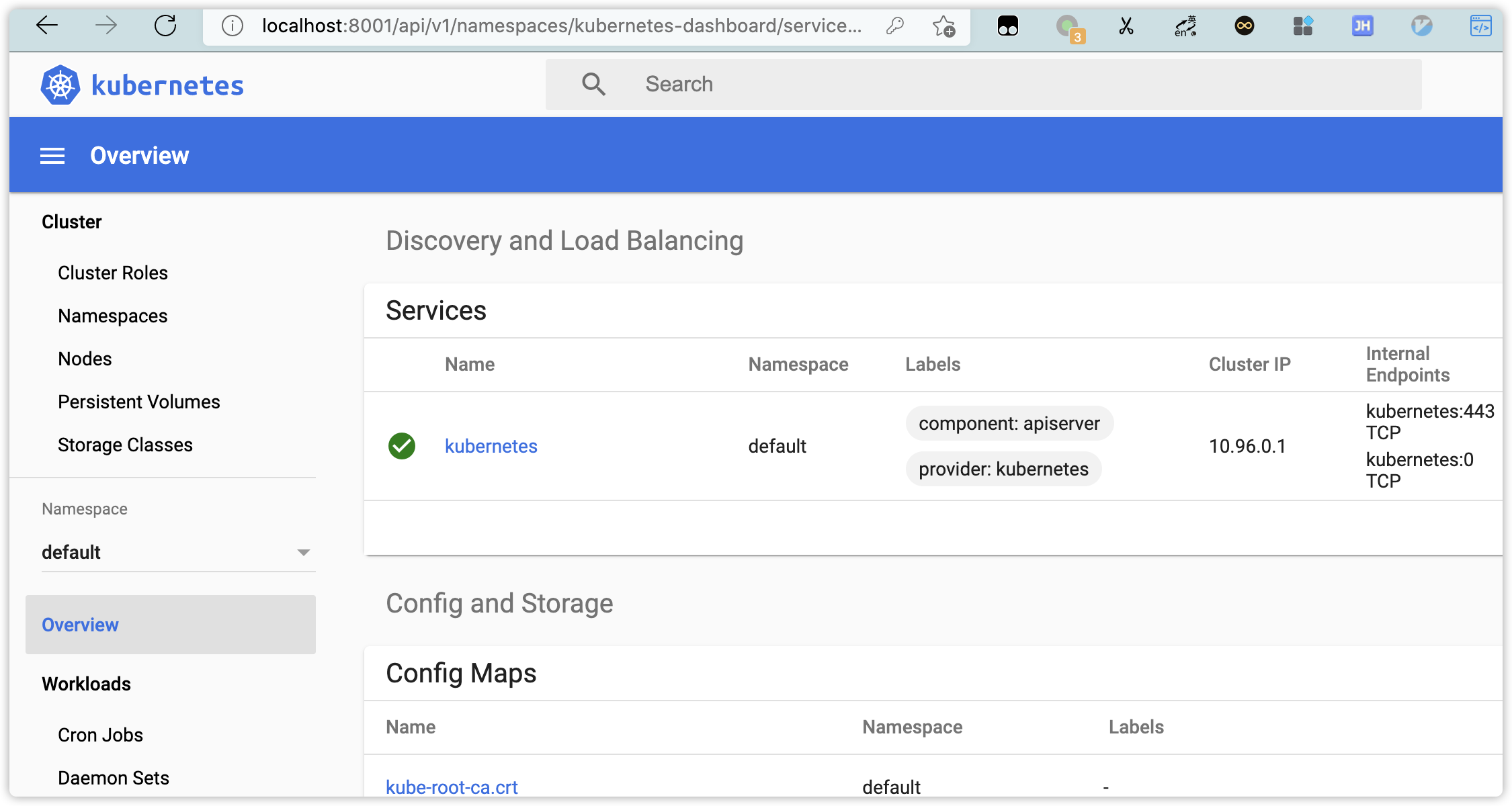The image size is (1512, 806).
Task: Click green status check for kubernetes service
Action: [402, 446]
